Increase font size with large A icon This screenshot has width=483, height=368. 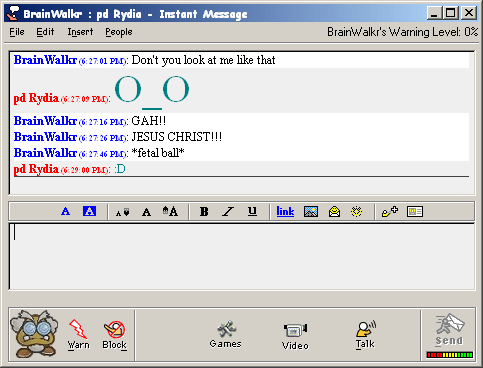[x=170, y=211]
